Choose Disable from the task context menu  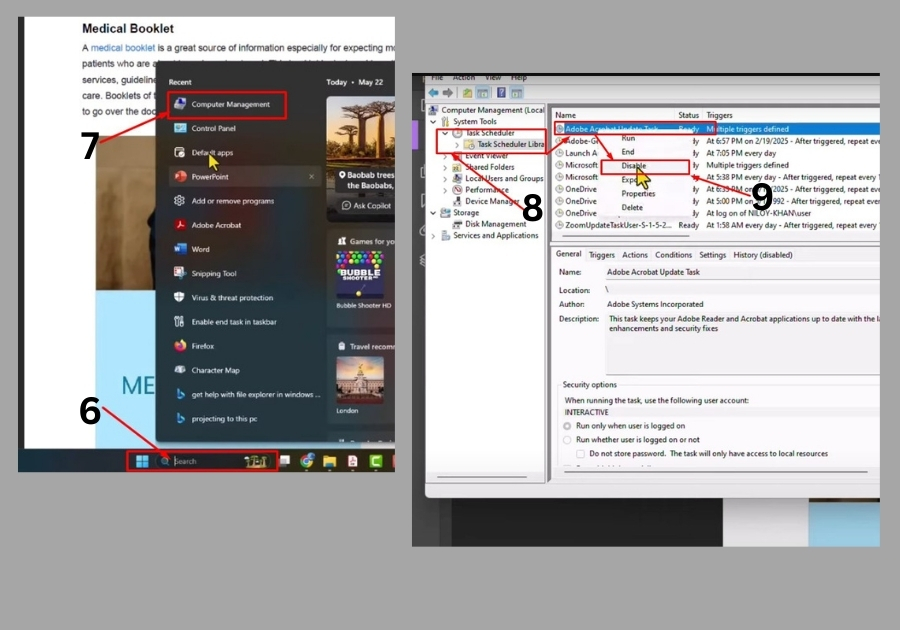634,166
